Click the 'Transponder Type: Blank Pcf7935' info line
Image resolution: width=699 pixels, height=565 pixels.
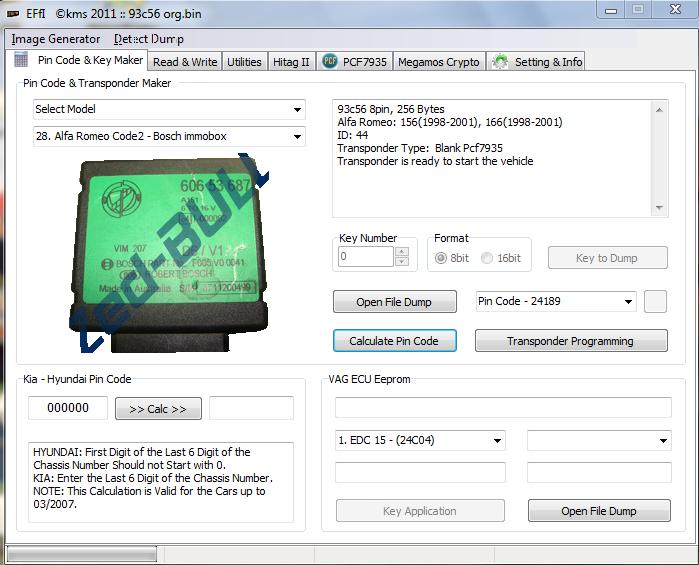tap(419, 148)
